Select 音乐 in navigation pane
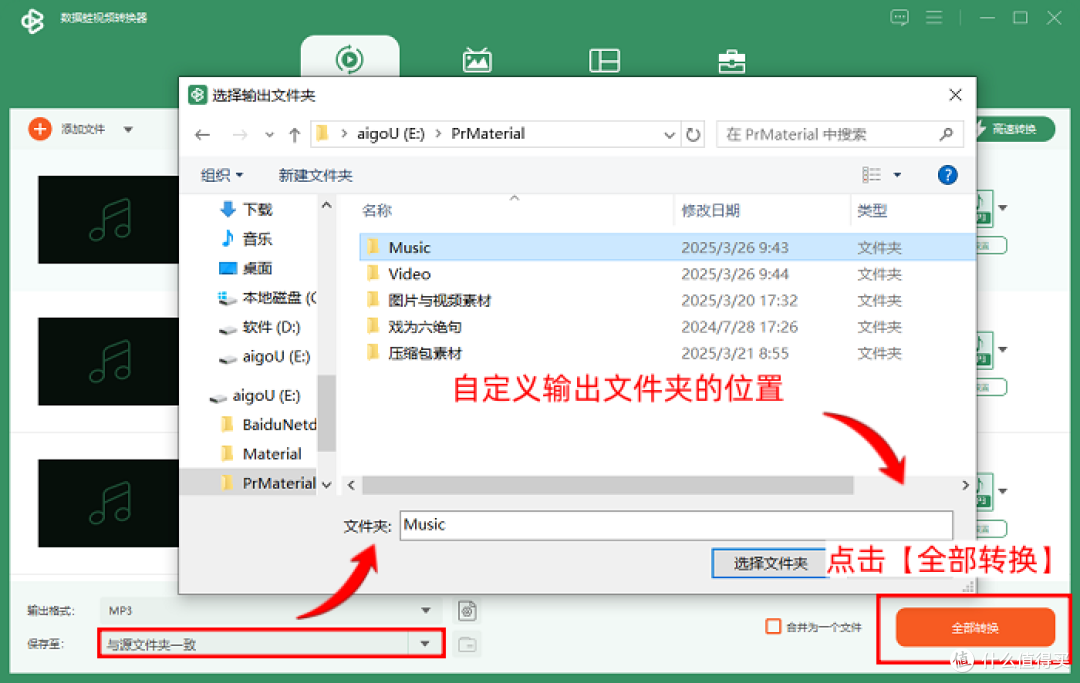 [257, 239]
